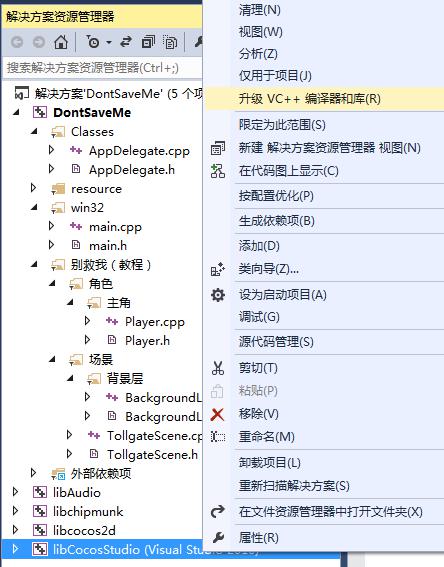Collapse the 背景层 folder

71,378
